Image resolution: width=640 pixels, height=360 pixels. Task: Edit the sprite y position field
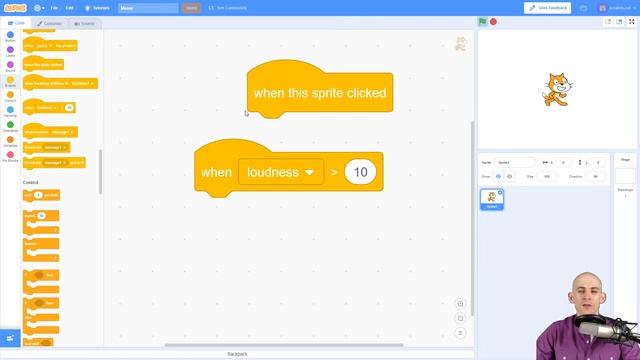pyautogui.click(x=598, y=162)
